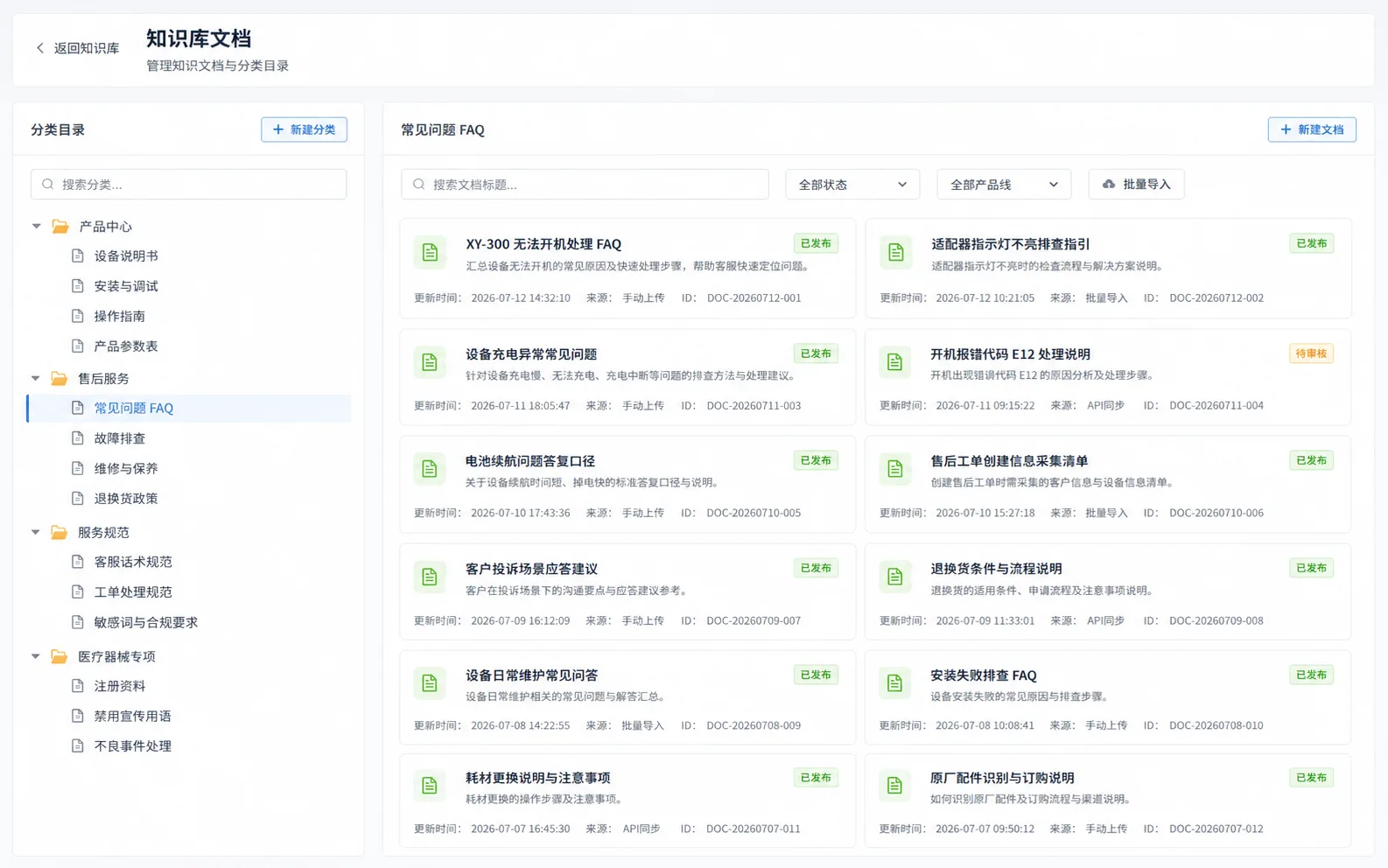Click document icon beside 不良事件处理
Screen dimensions: 1388x868
(78, 745)
